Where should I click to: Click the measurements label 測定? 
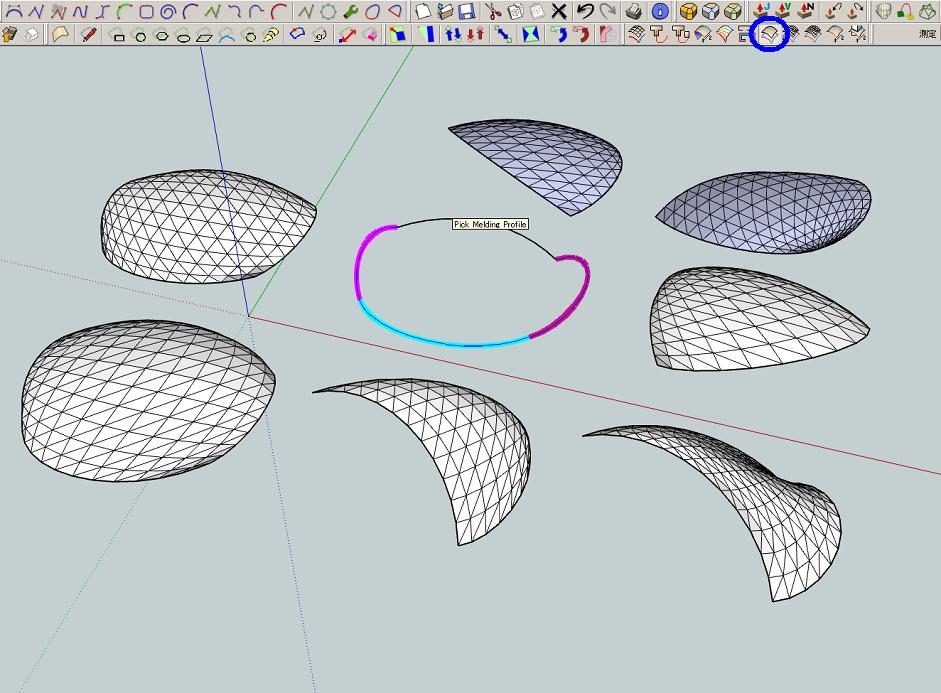pyautogui.click(x=927, y=34)
